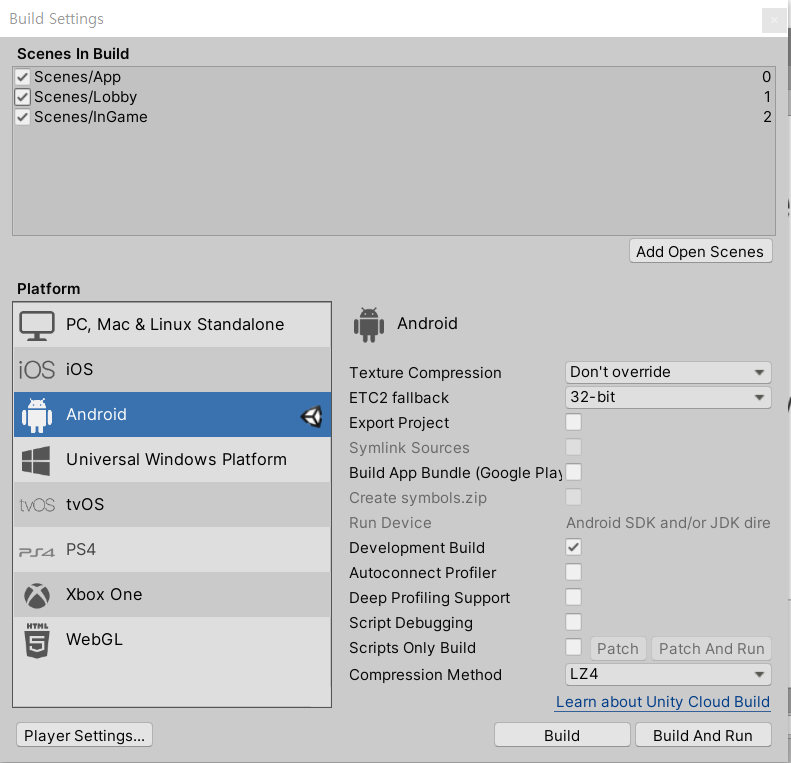The width and height of the screenshot is (791, 763).
Task: Uncheck the Scenes/InGame scene checkbox
Action: click(22, 117)
